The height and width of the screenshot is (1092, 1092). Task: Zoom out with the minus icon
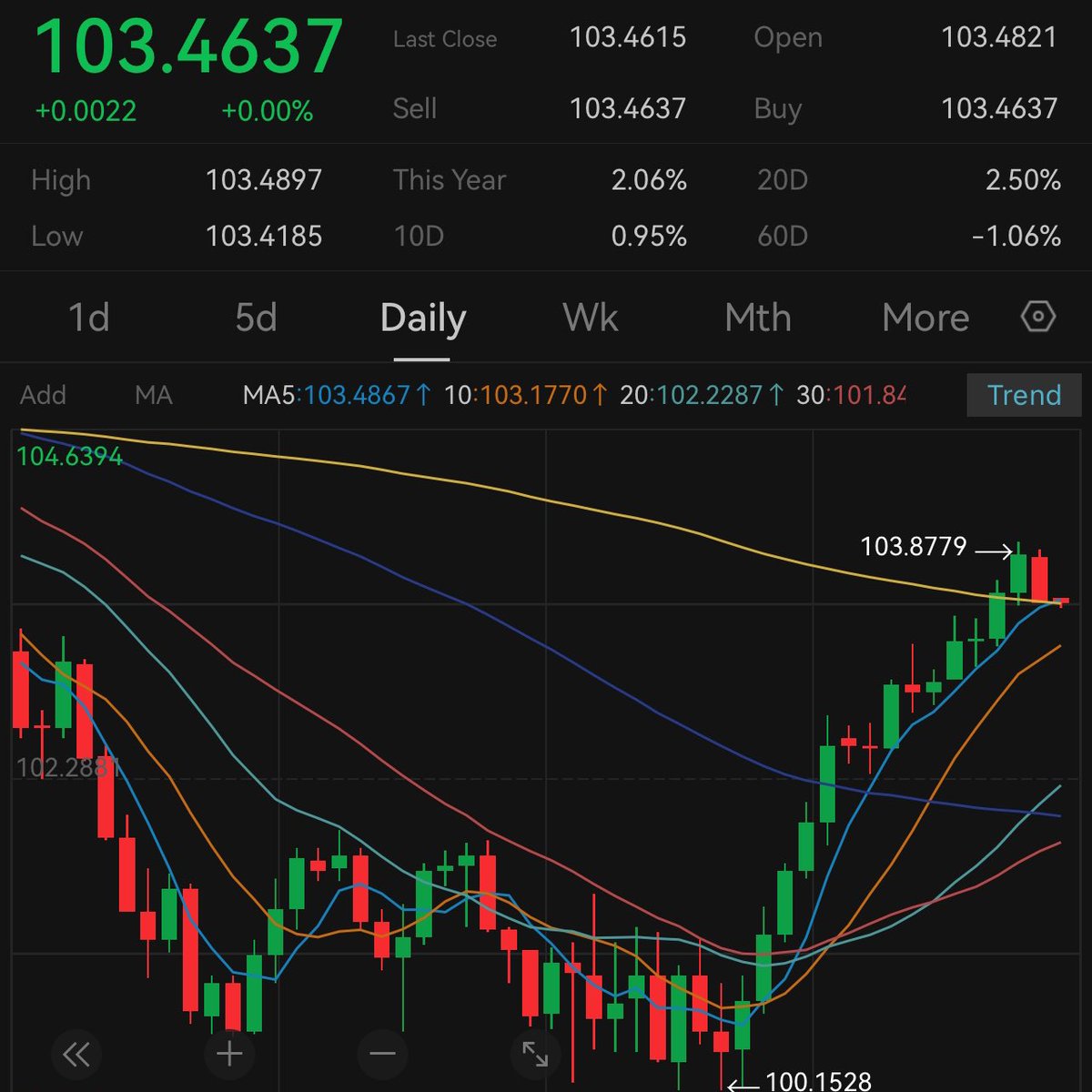point(382,1055)
